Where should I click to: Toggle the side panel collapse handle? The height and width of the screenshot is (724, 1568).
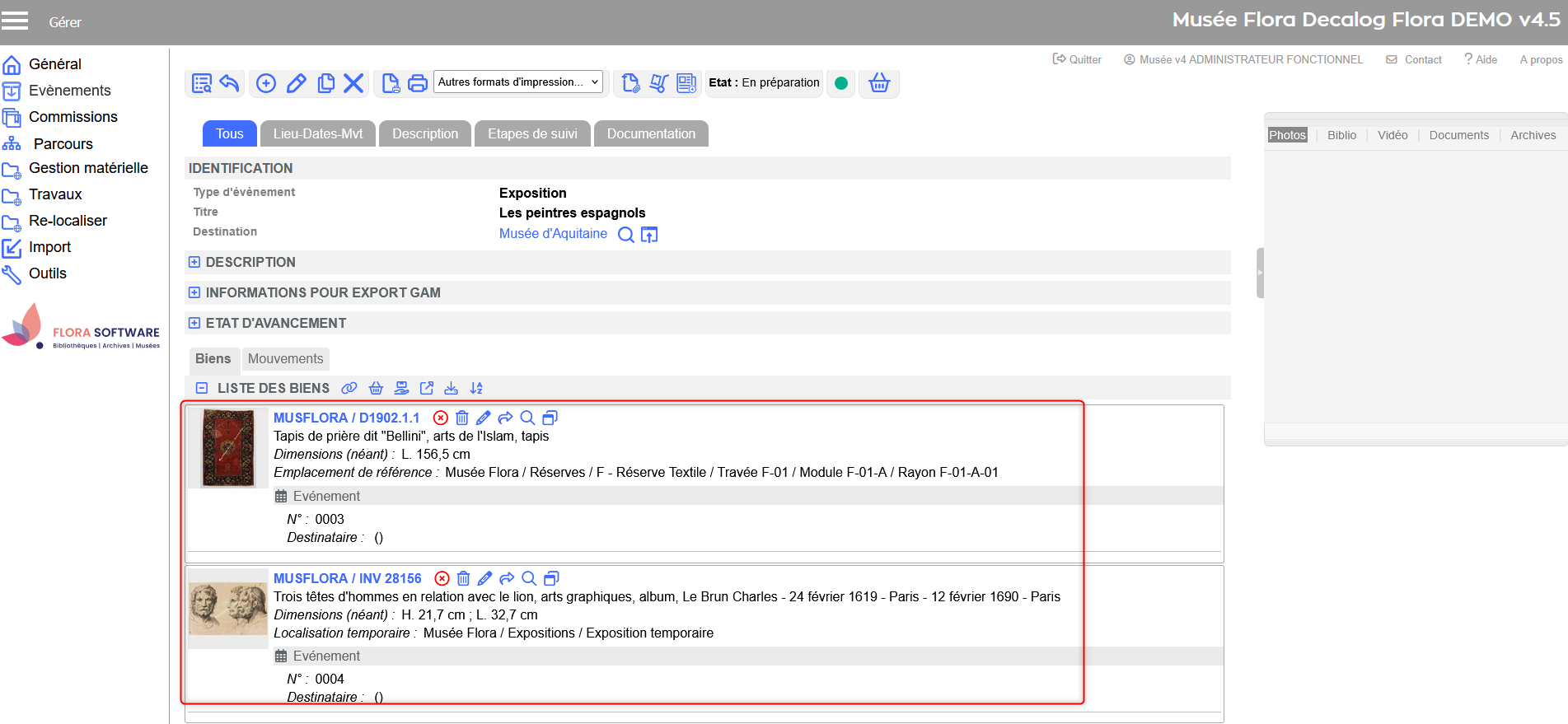tap(1260, 273)
